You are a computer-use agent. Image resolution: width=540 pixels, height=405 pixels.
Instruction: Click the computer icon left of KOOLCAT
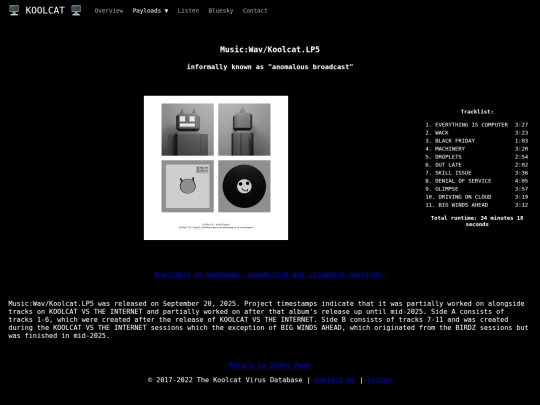14,10
